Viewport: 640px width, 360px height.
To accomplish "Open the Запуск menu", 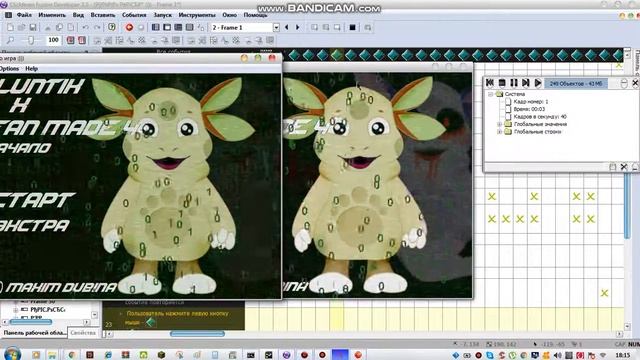I will [x=162, y=15].
